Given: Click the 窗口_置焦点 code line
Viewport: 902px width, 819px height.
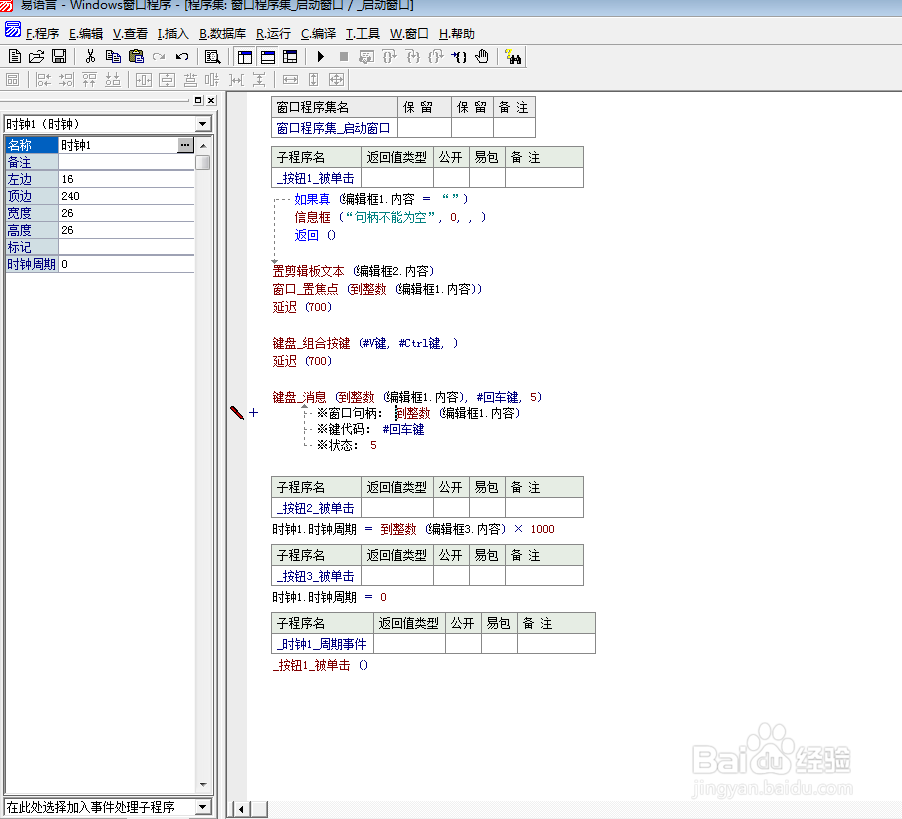Looking at the screenshot, I should coord(377,289).
